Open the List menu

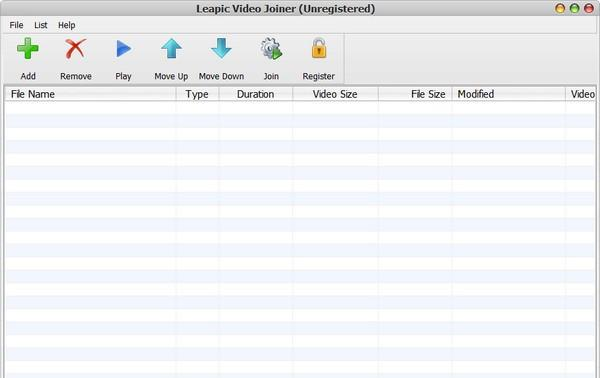41,25
